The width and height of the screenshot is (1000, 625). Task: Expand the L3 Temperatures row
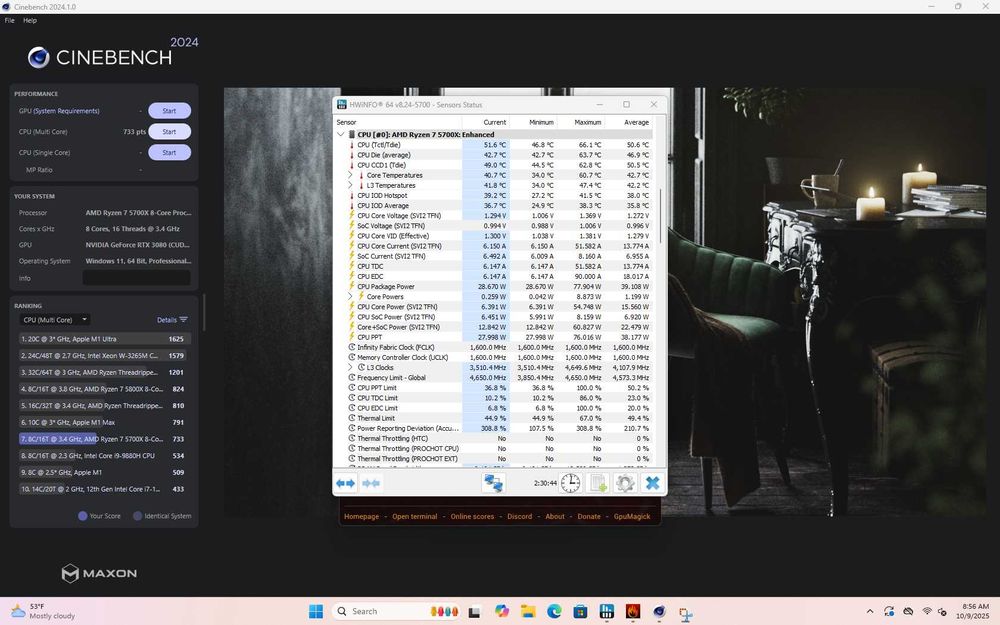(350, 185)
